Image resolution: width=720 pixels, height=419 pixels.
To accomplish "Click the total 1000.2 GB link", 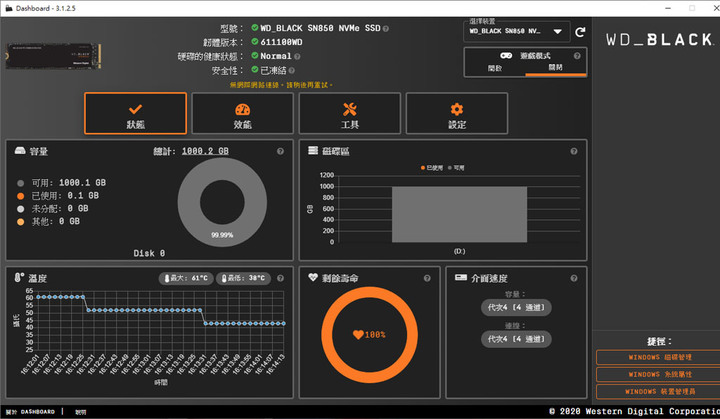I will (205, 151).
